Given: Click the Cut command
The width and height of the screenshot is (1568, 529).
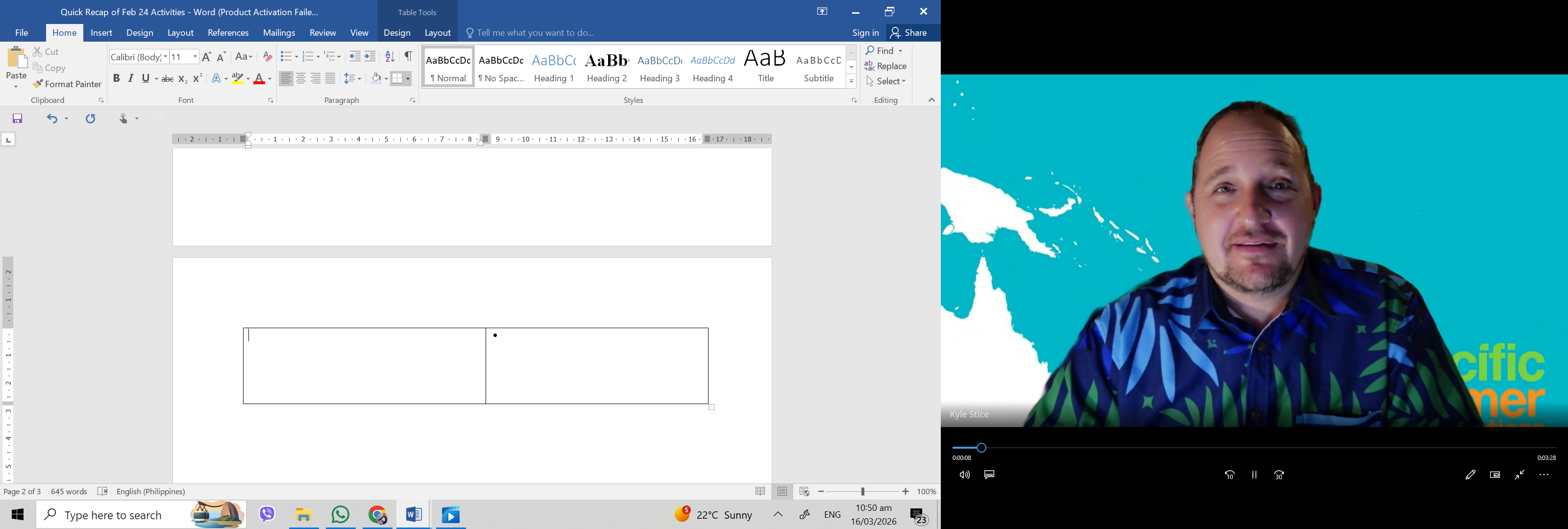Looking at the screenshot, I should (46, 52).
